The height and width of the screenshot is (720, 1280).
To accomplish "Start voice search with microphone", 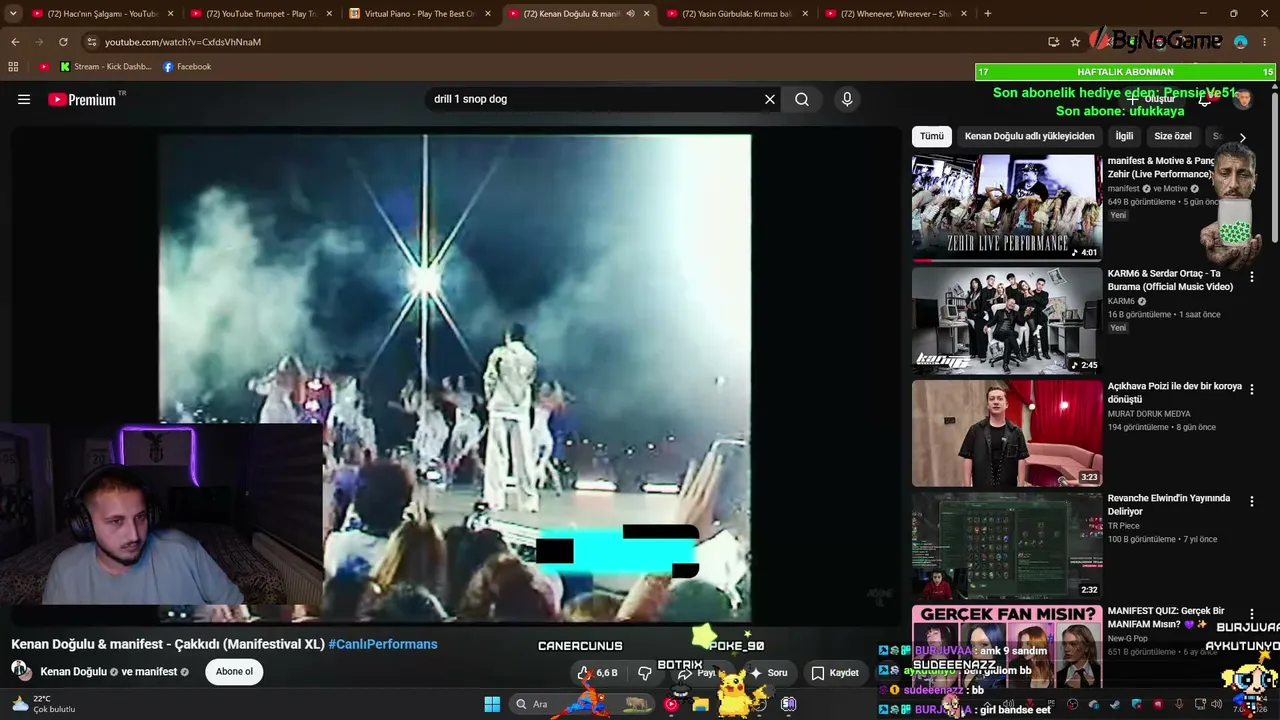I will [847, 99].
